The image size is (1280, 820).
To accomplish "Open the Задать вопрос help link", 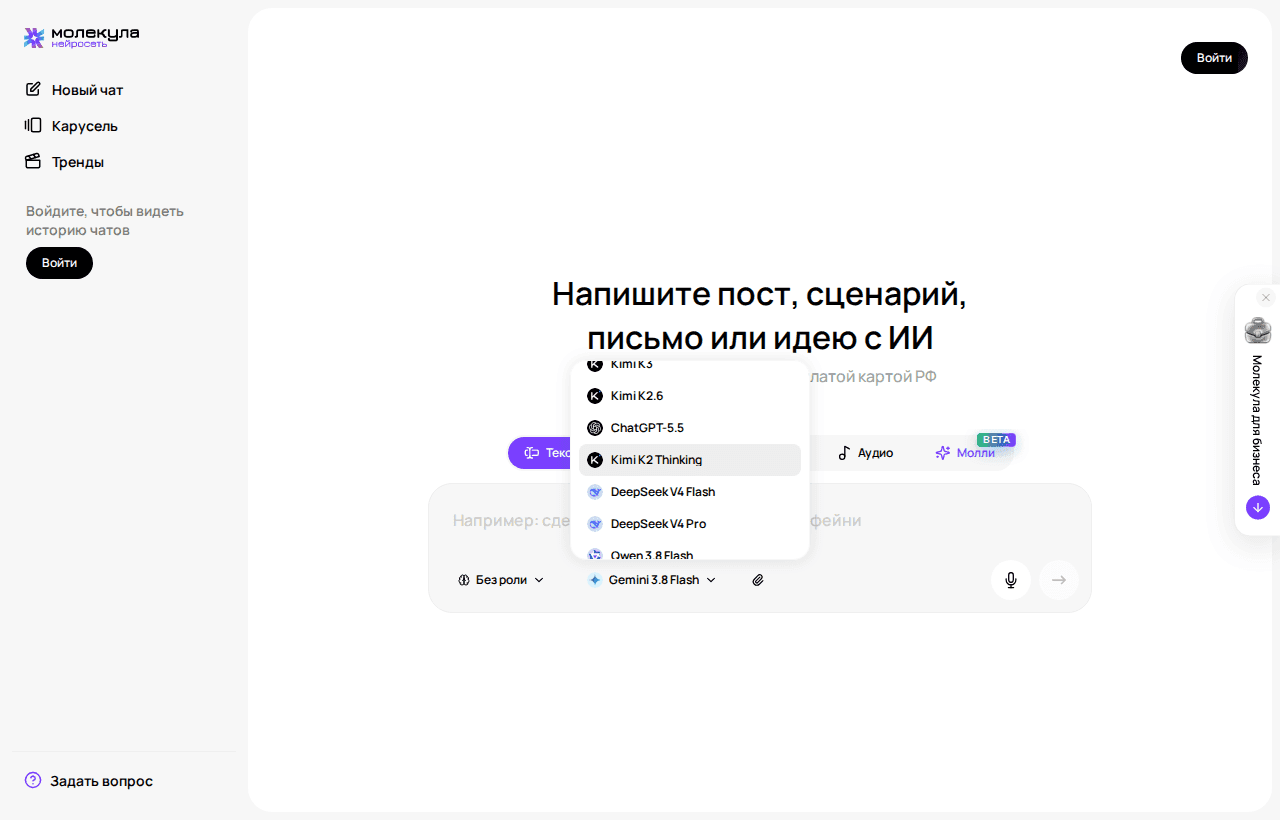I will (x=89, y=781).
